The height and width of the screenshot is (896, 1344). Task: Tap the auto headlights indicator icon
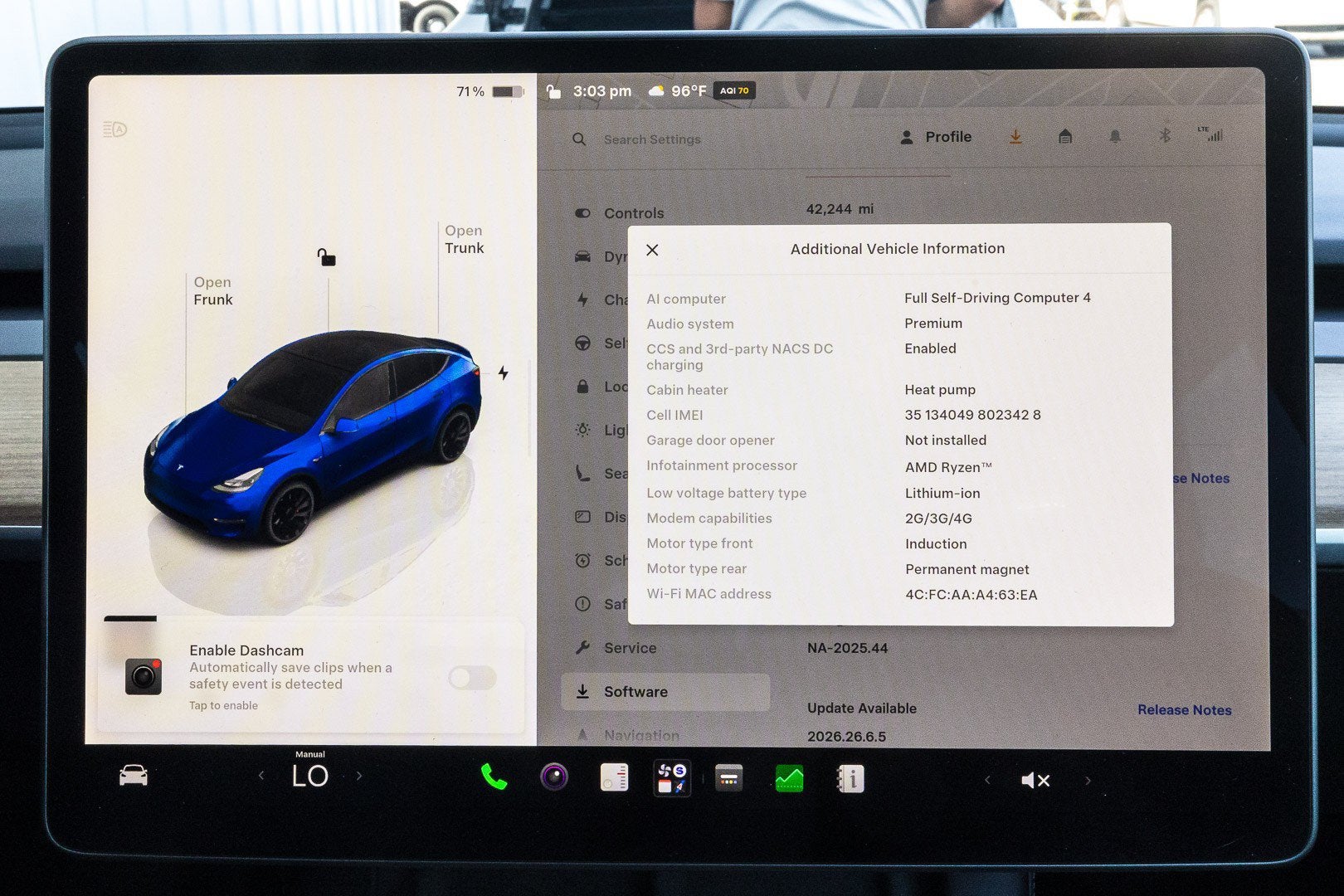coord(114,129)
